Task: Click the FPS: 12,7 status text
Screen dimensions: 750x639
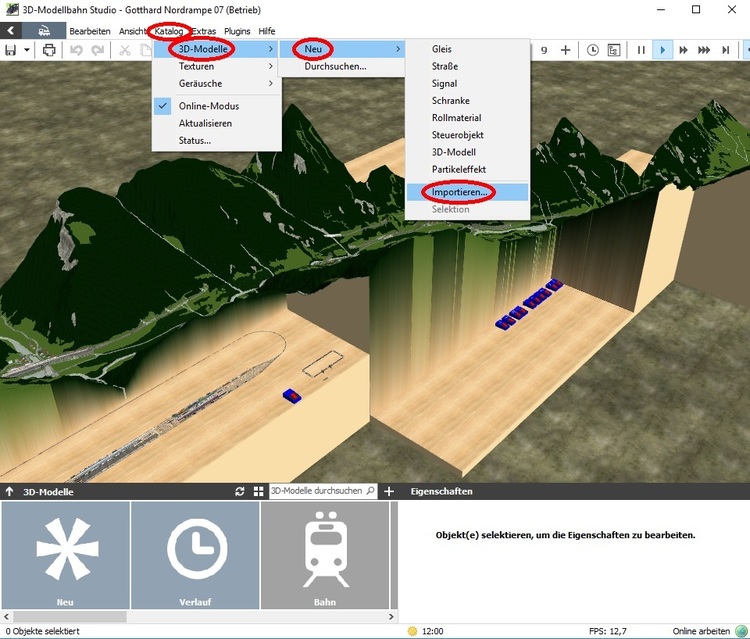Action: pyautogui.click(x=608, y=631)
